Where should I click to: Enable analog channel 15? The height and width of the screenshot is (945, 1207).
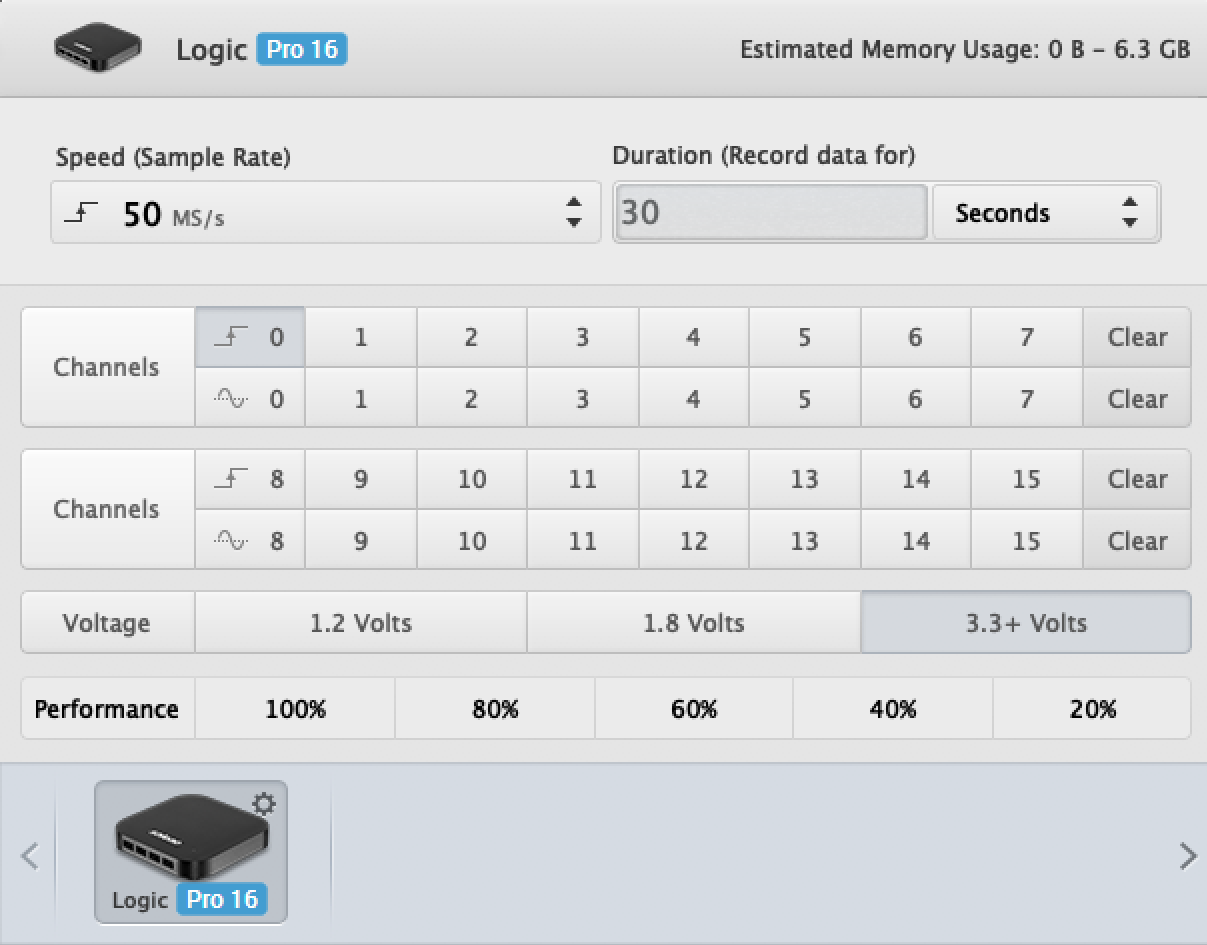pyautogui.click(x=1026, y=540)
